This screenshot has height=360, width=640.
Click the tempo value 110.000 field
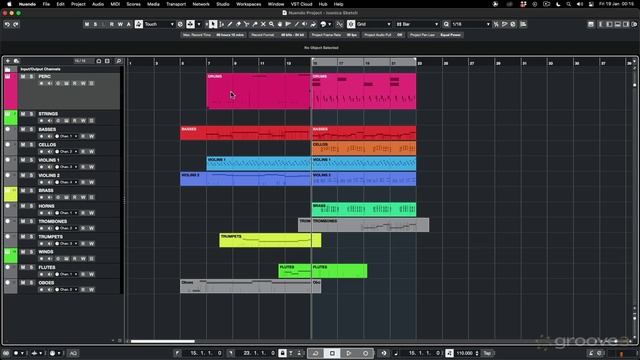[464, 353]
